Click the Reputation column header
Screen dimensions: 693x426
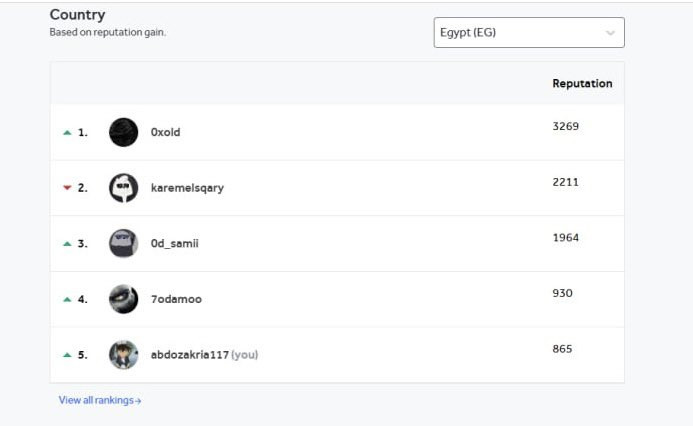[582, 84]
